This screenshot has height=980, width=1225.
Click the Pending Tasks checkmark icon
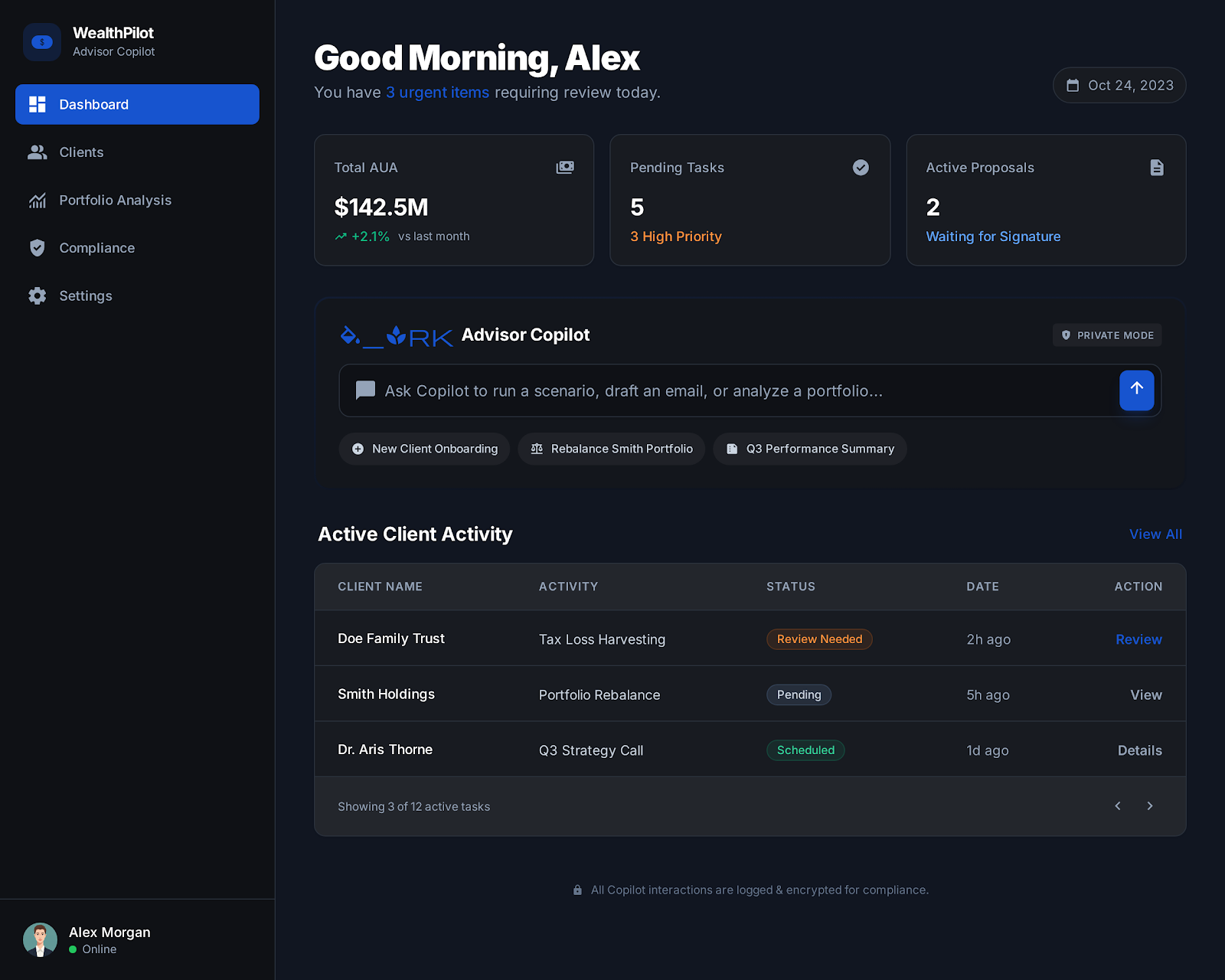coord(861,168)
